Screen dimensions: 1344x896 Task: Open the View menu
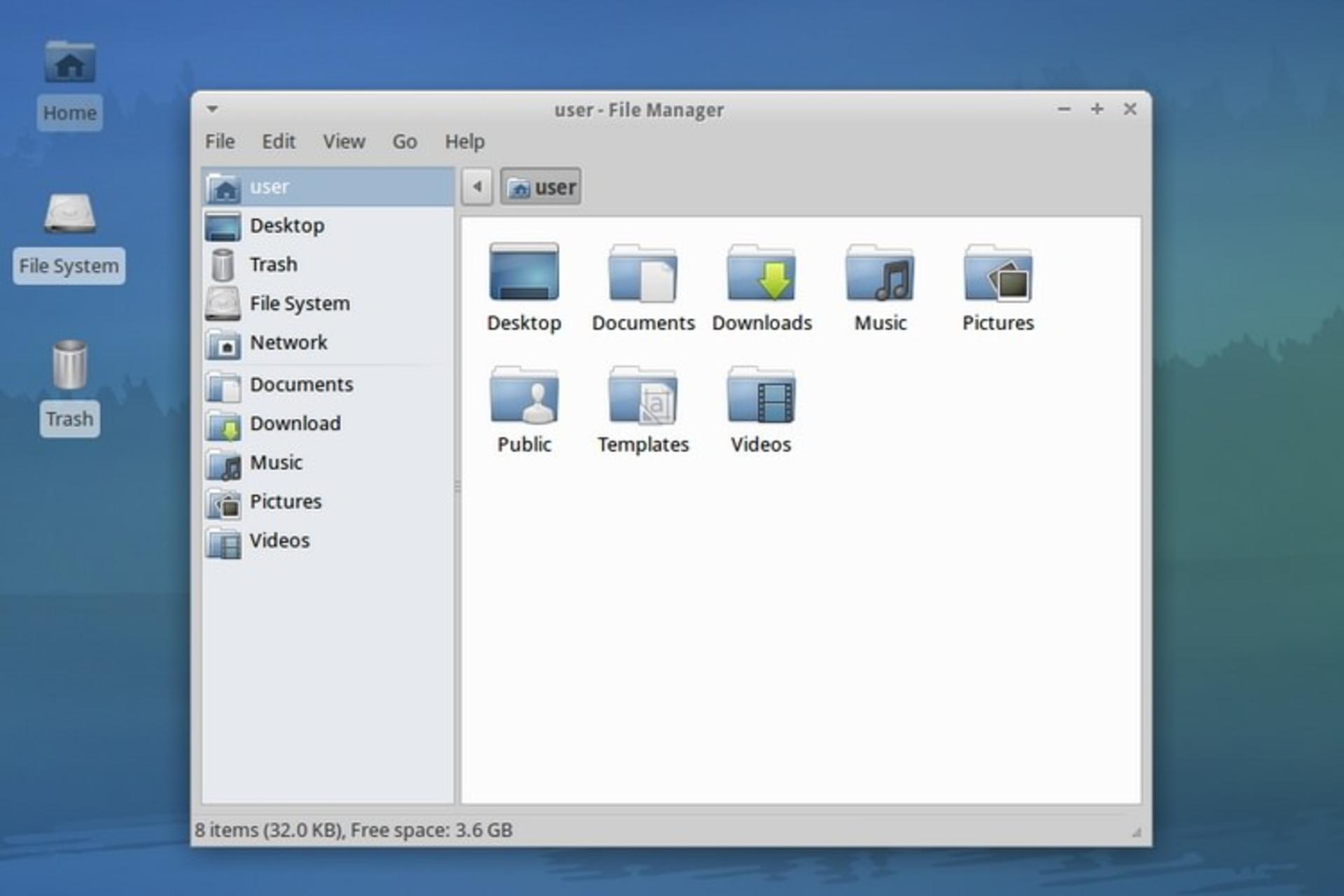(344, 141)
